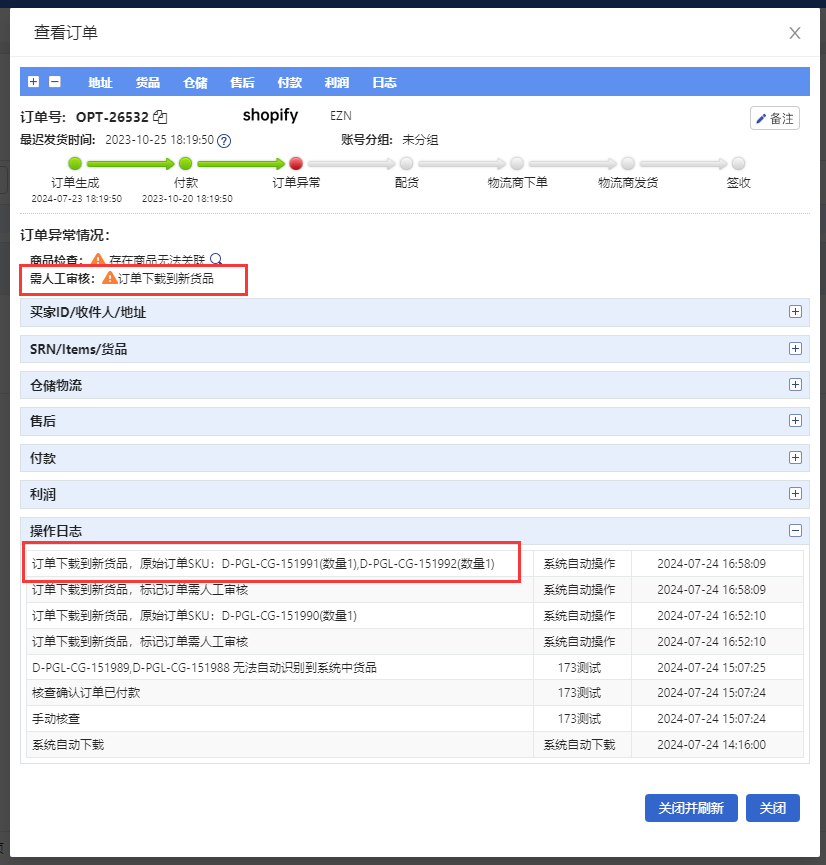
Task: Expand 仓储物流 section
Action: 795,385
